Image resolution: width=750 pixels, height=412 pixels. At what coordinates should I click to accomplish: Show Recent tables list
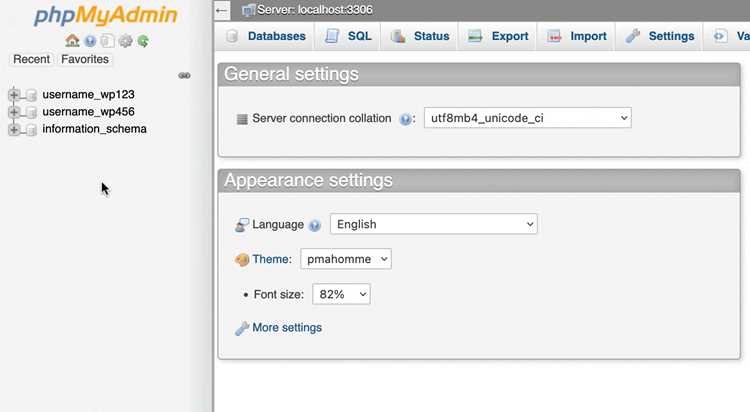tap(31, 59)
